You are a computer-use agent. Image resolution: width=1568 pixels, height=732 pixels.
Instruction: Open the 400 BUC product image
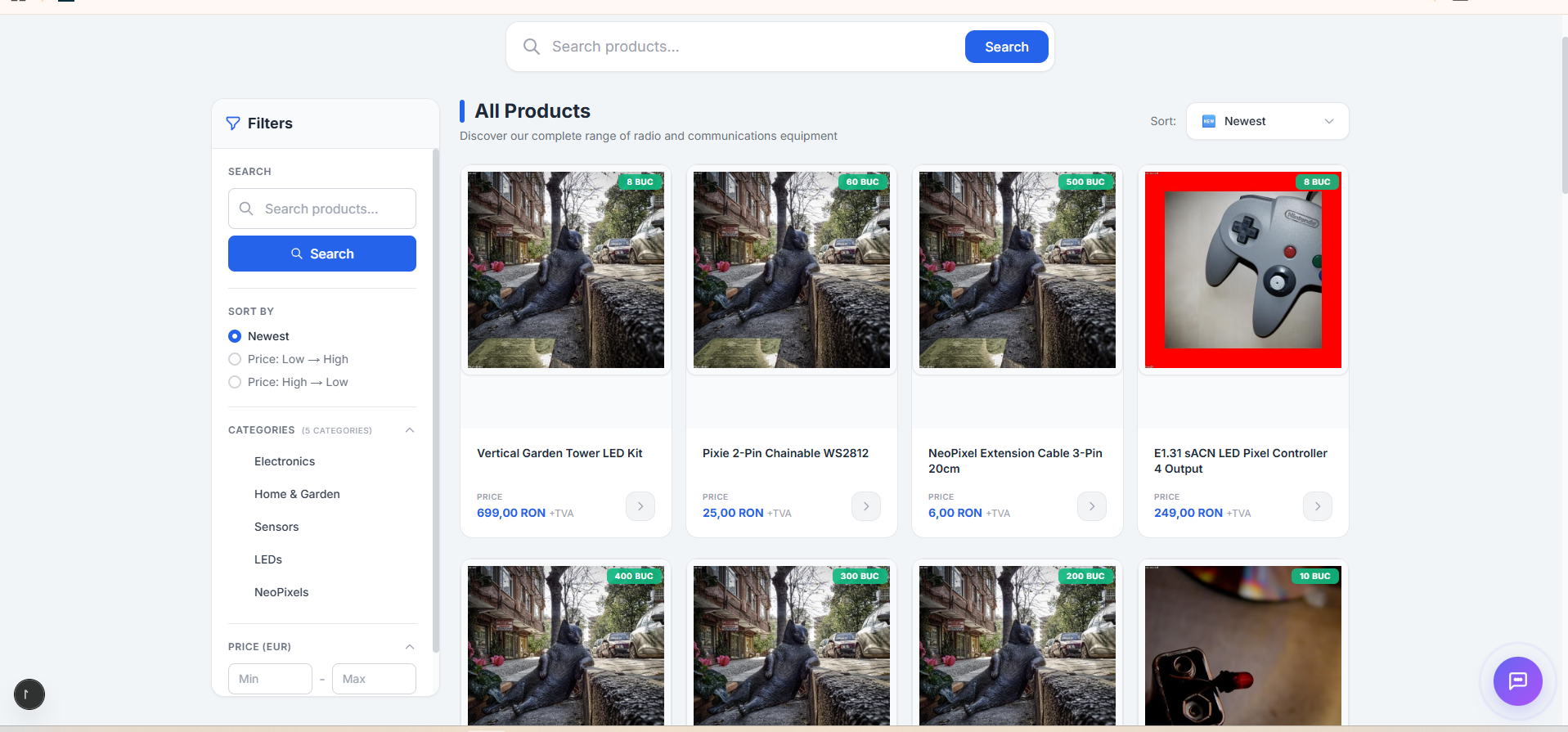point(566,646)
